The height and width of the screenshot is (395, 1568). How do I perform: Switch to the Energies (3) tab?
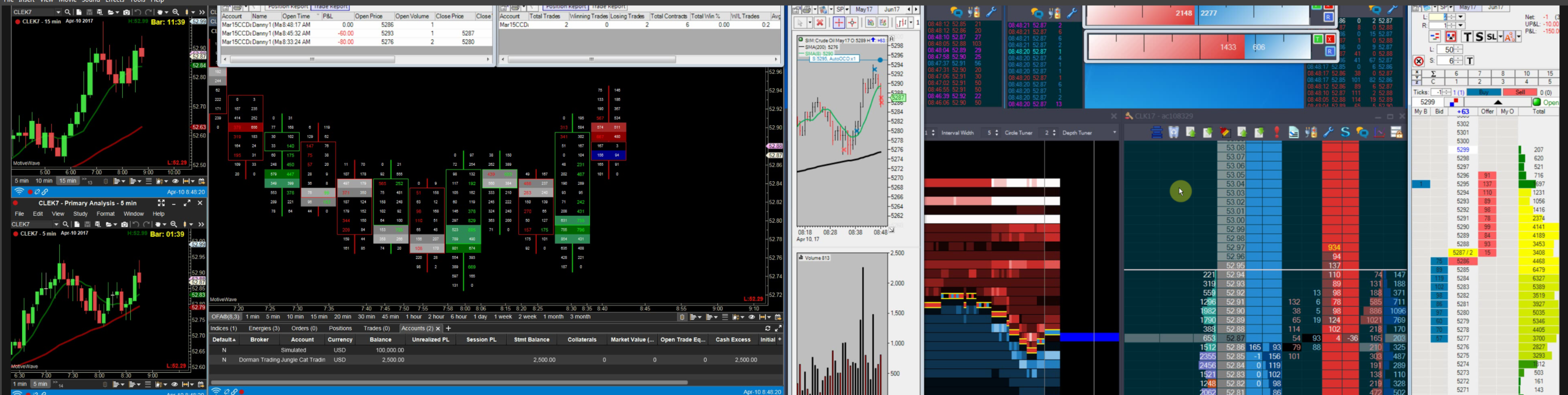264,329
